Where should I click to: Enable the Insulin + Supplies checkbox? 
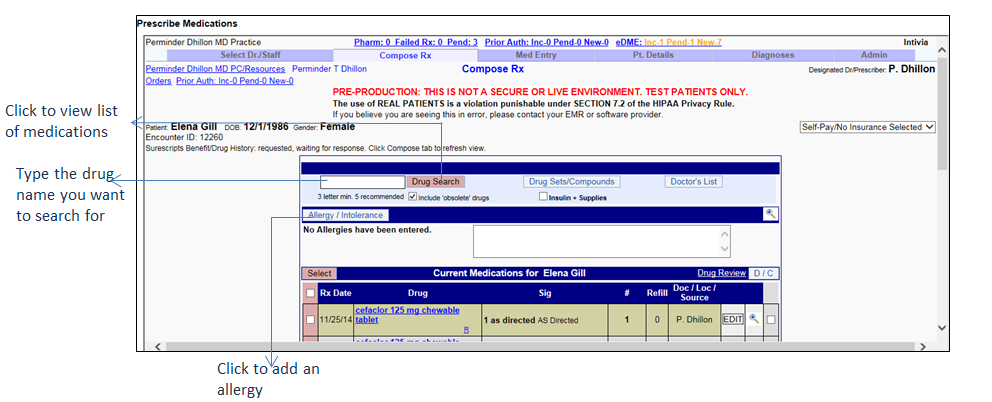[x=543, y=197]
